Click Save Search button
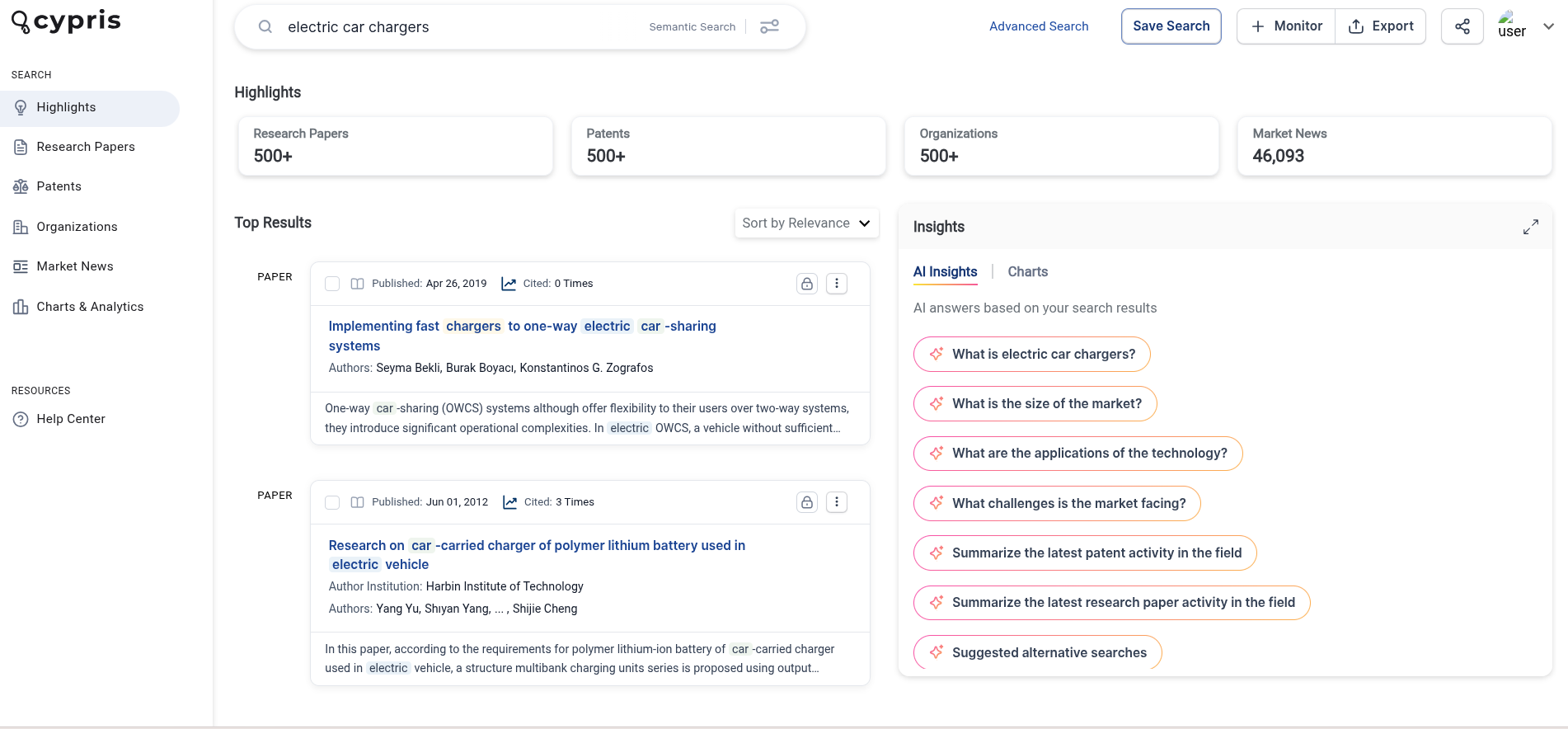This screenshot has height=729, width=1568. click(1171, 26)
